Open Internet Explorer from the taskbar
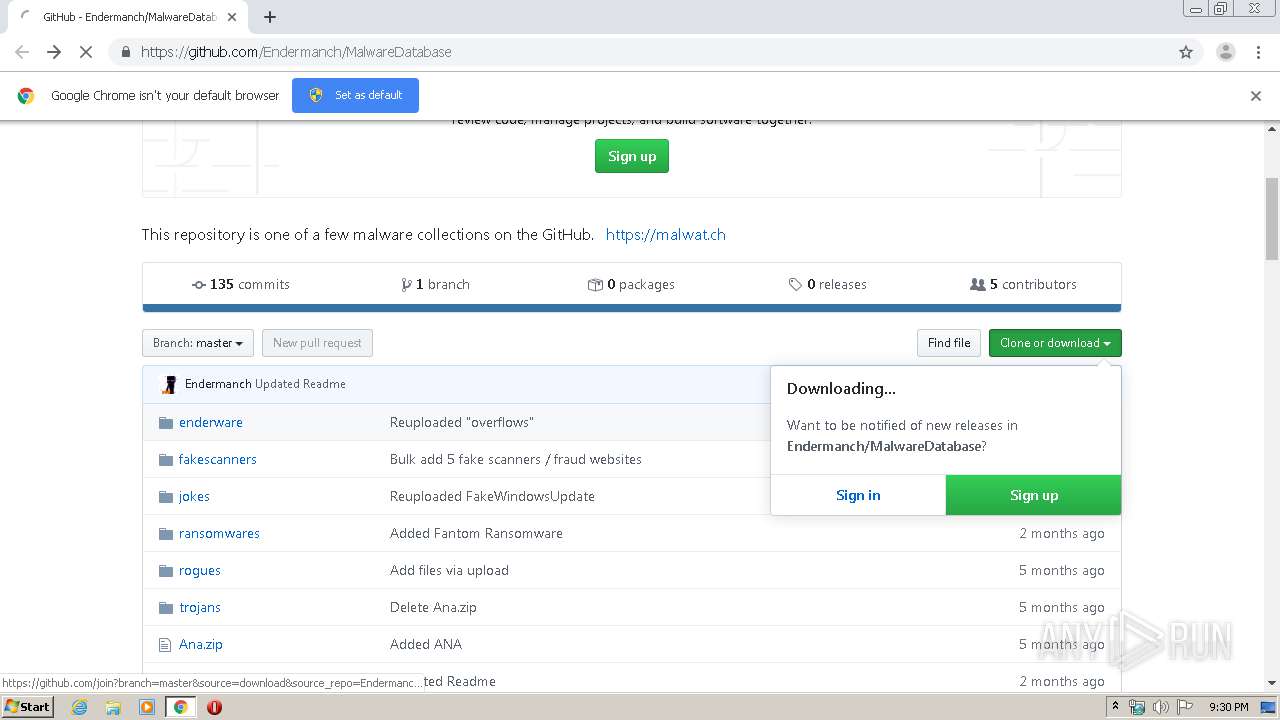The width and height of the screenshot is (1280, 720). point(80,707)
